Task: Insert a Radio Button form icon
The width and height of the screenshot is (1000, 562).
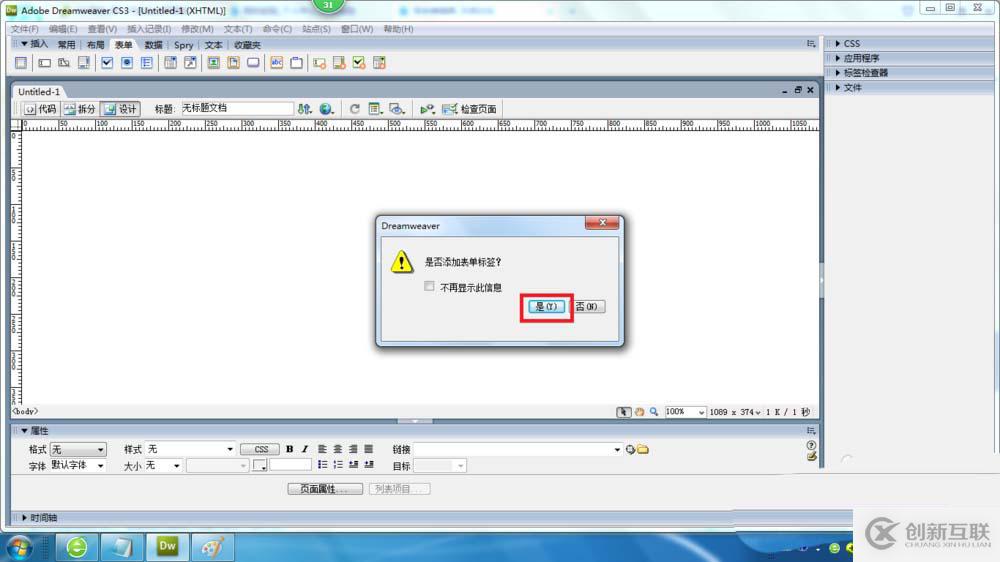Action: click(127, 63)
